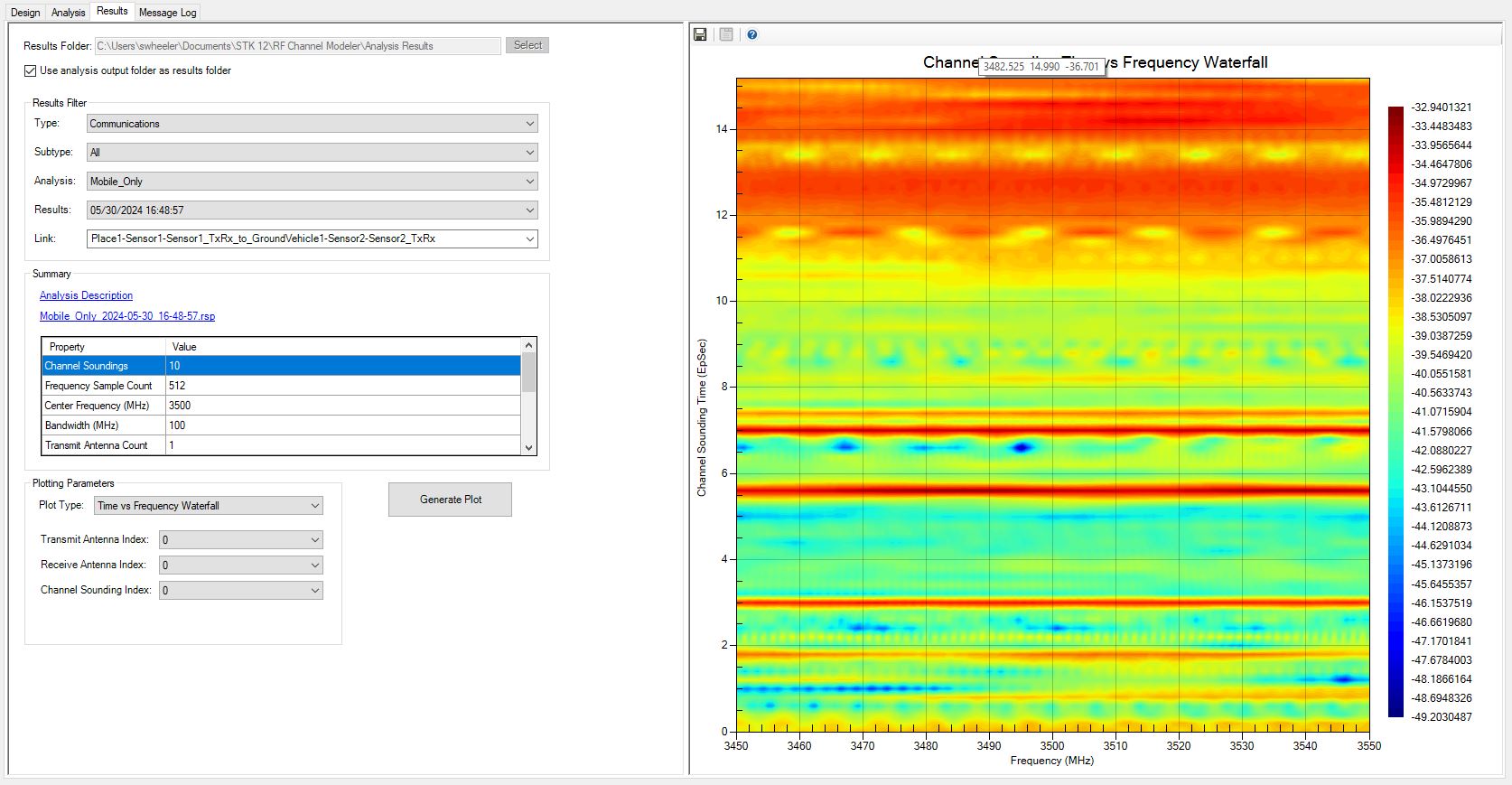Screen dimensions: 1512x785
Task: Click the save plot floppy disk icon
Action: [x=700, y=34]
